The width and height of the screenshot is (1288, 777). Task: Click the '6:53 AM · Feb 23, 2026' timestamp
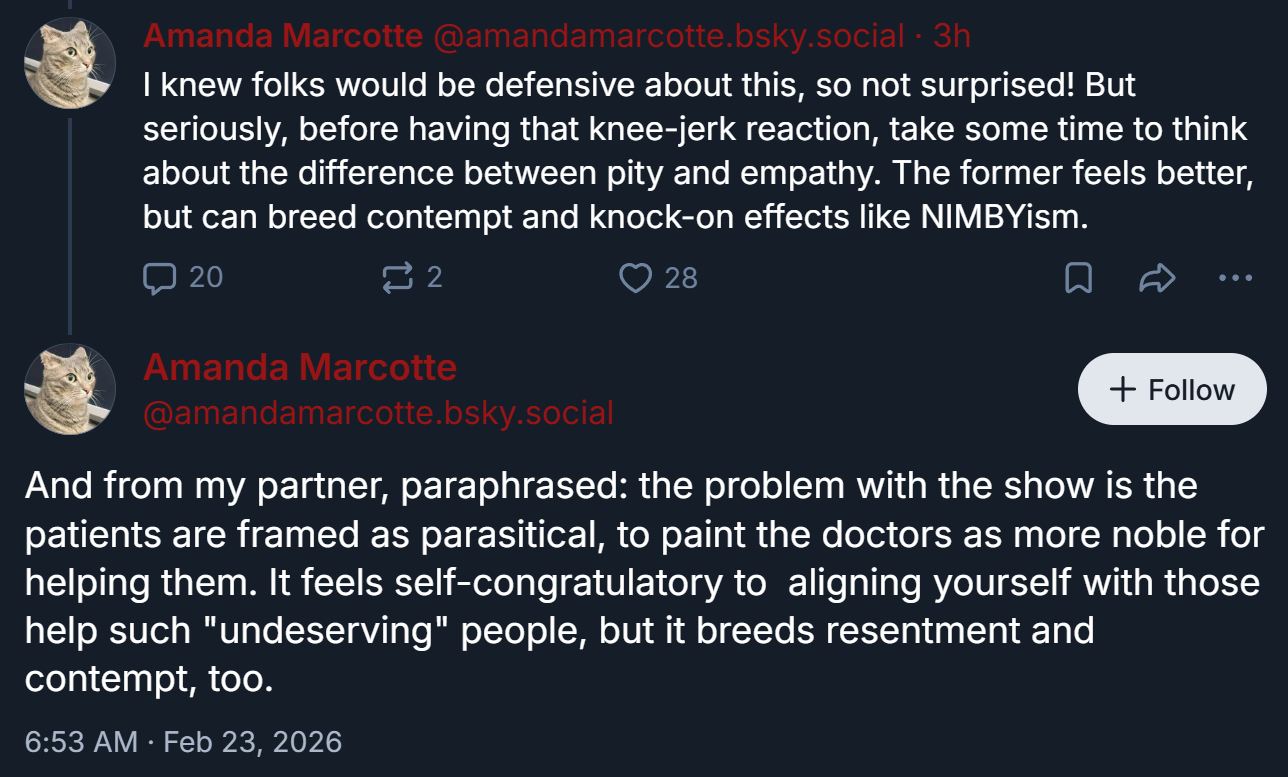point(183,742)
